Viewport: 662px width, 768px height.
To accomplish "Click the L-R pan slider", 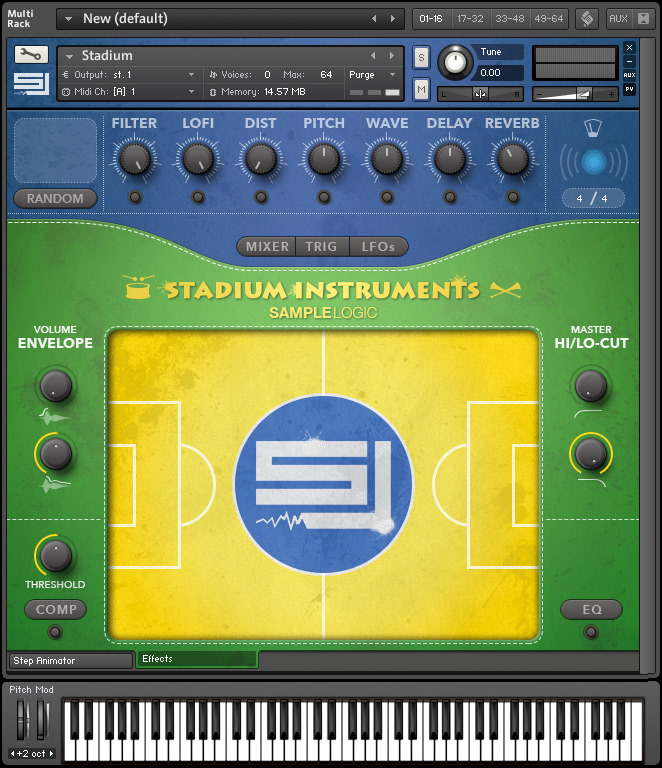I will click(x=480, y=94).
